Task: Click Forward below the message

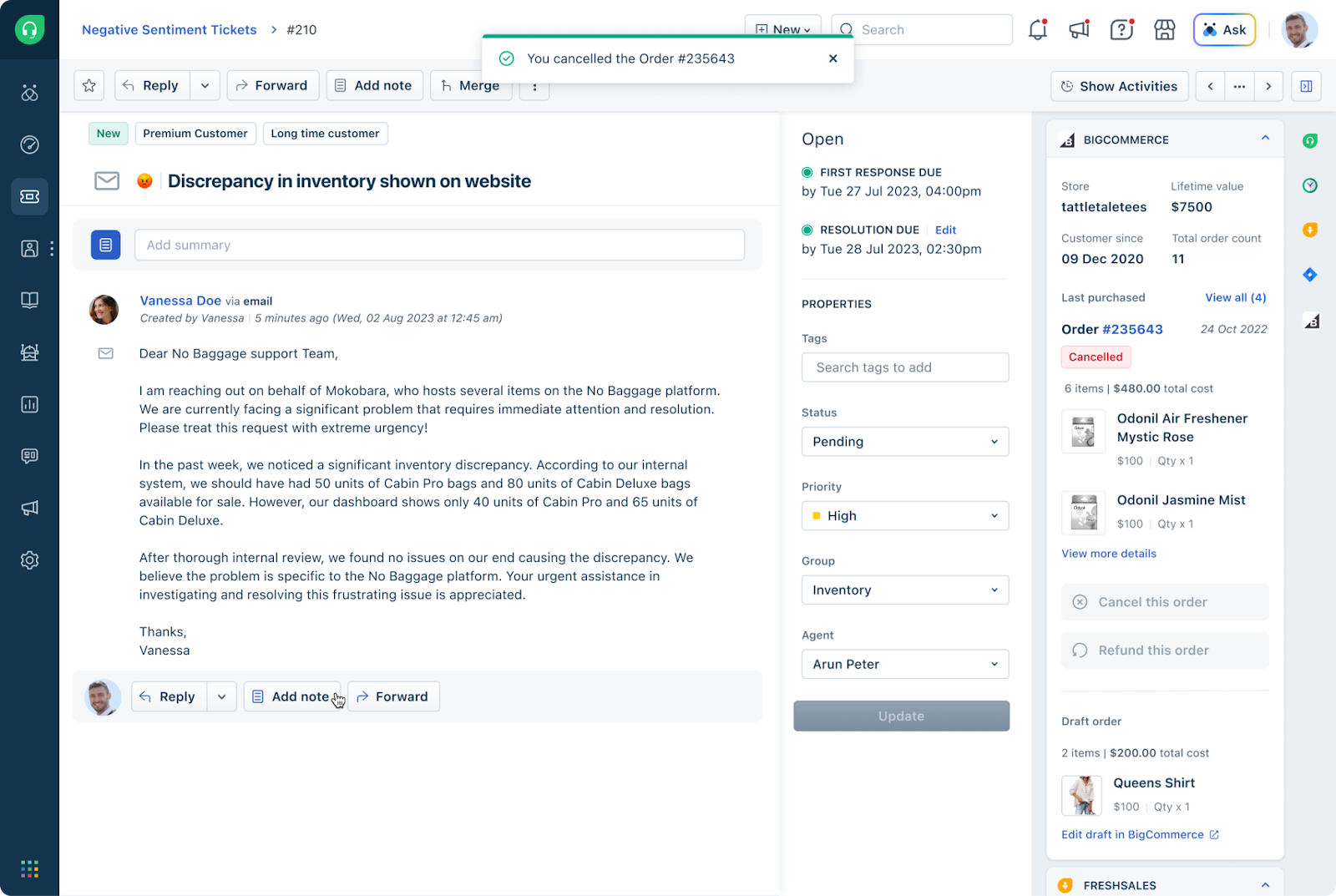Action: point(392,696)
